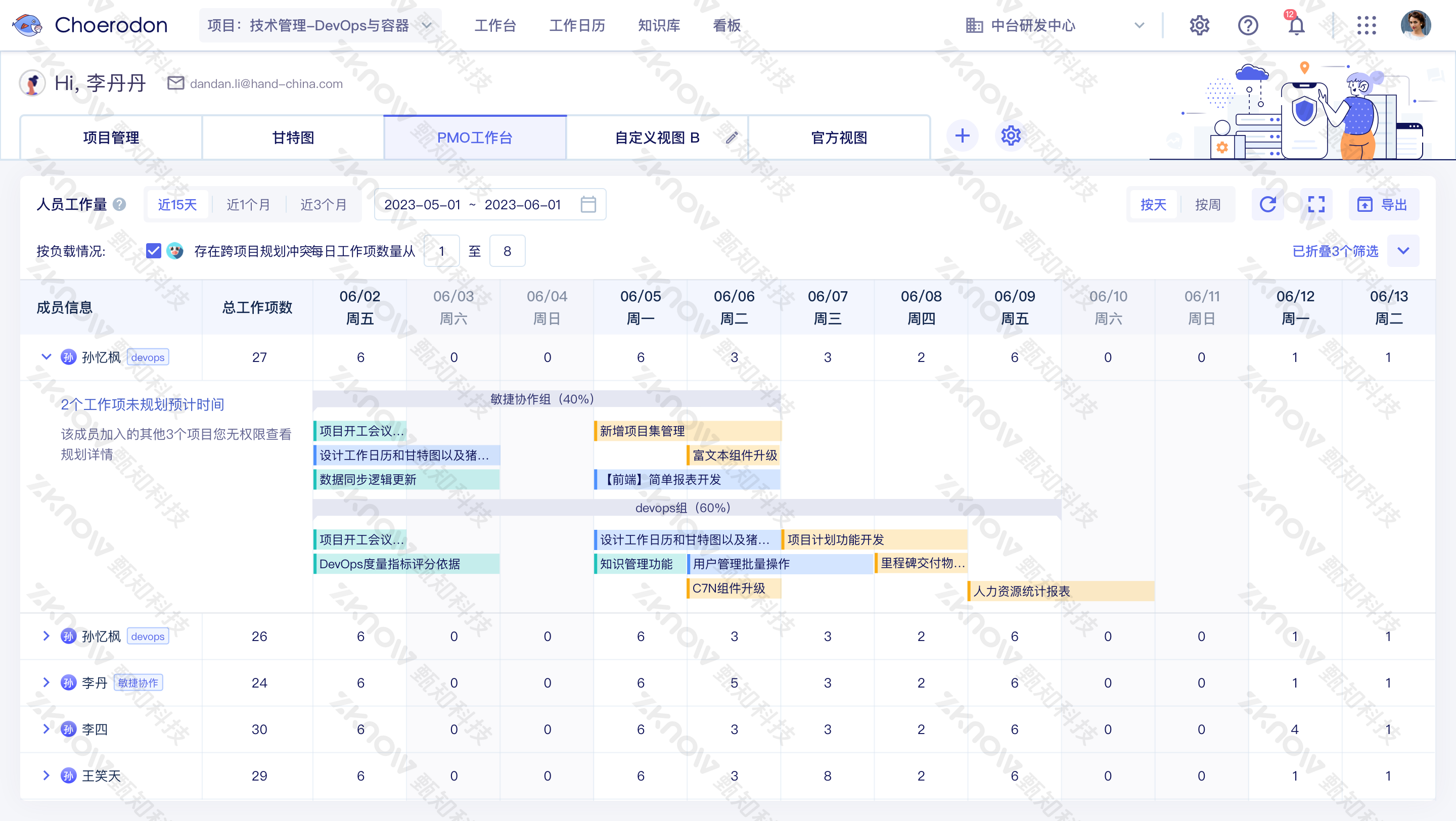The width and height of the screenshot is (1456, 821).
Task: Open the notifications bell icon
Action: pyautogui.click(x=1296, y=25)
